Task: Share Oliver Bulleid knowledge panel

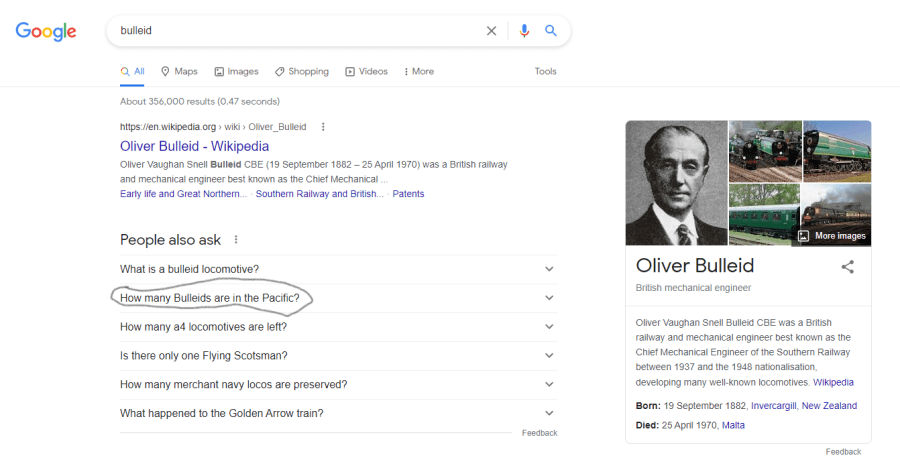Action: pyautogui.click(x=848, y=267)
